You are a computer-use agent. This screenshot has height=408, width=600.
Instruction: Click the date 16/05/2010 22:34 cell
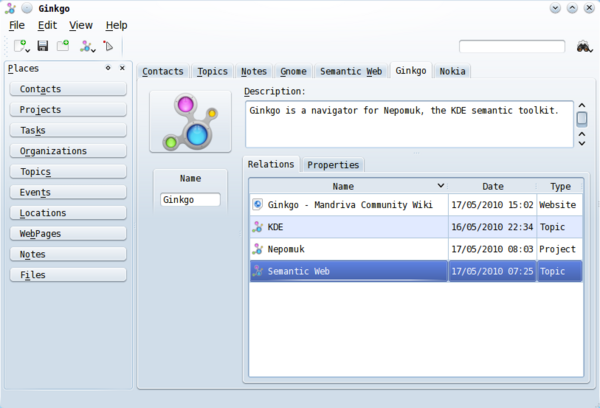coord(492,227)
